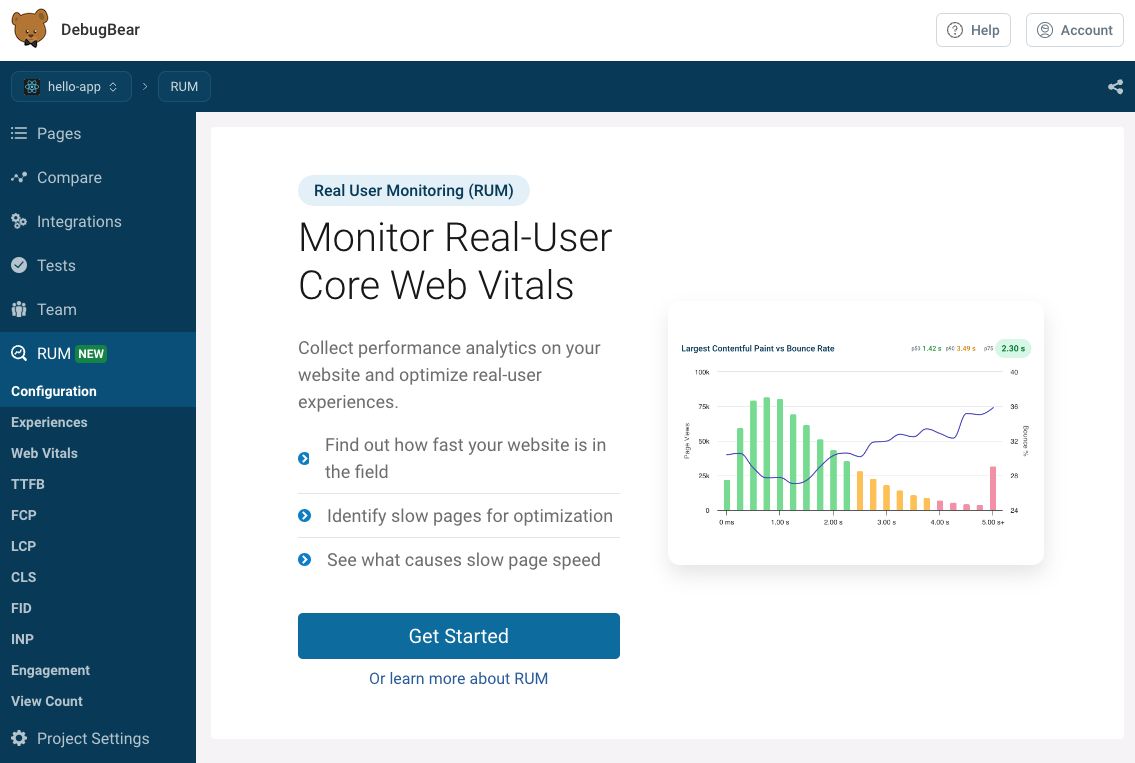Click the NEW badge next to RUM

tap(91, 354)
